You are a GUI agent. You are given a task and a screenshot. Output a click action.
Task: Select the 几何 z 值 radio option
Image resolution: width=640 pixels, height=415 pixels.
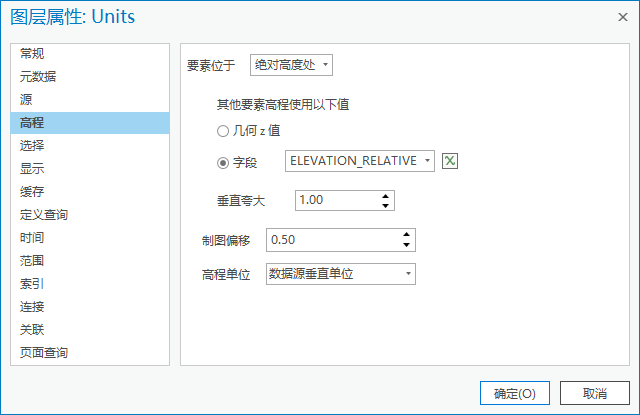click(223, 130)
